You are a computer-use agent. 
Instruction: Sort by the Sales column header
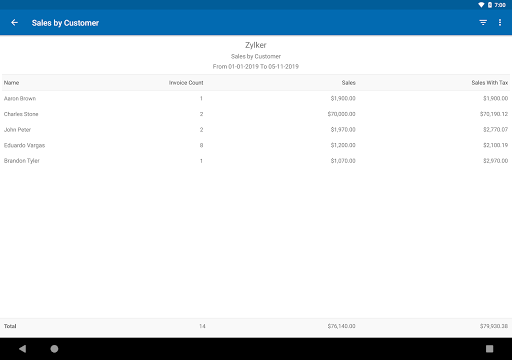[x=349, y=83]
